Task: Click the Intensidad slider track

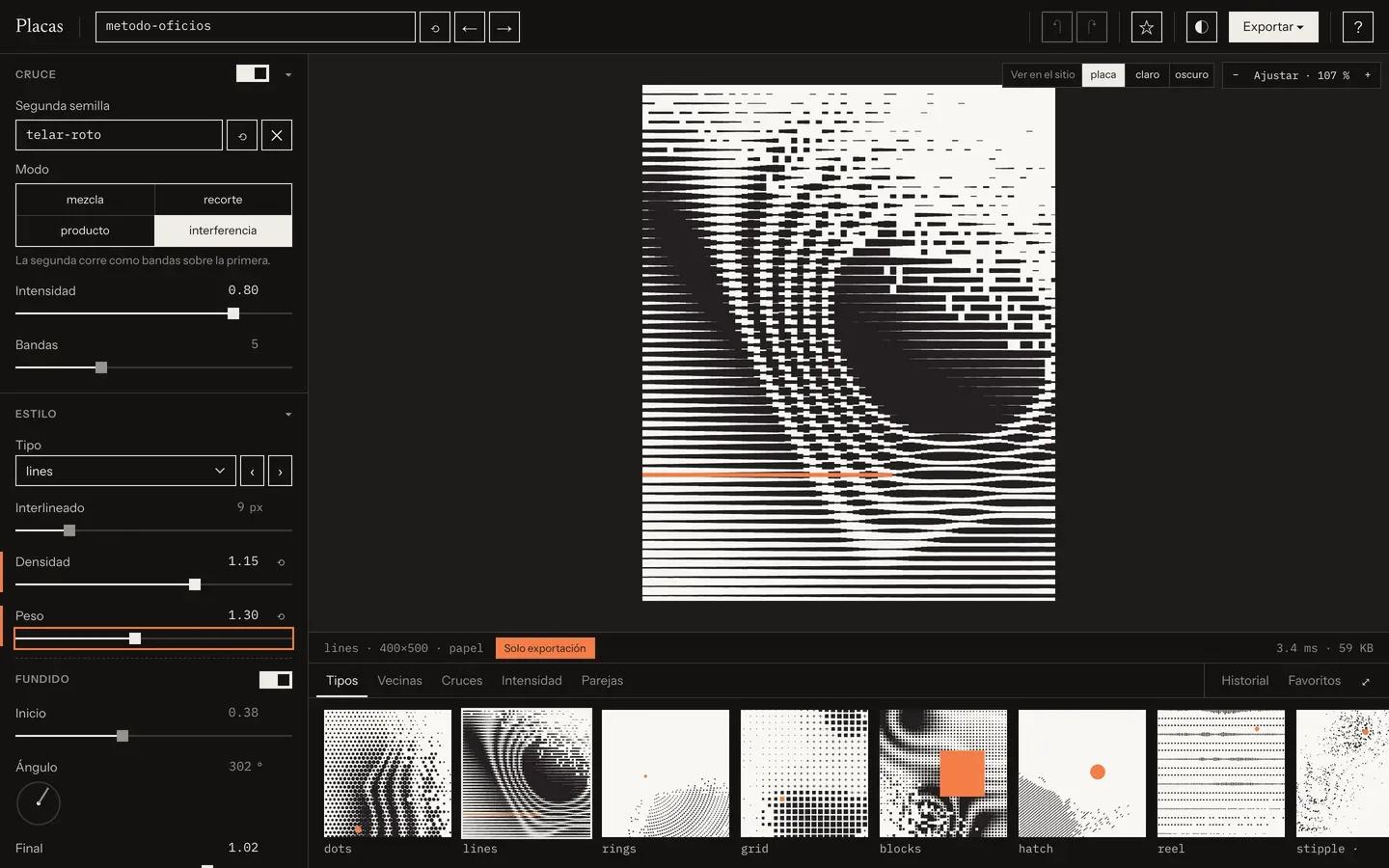Action: 153,313
